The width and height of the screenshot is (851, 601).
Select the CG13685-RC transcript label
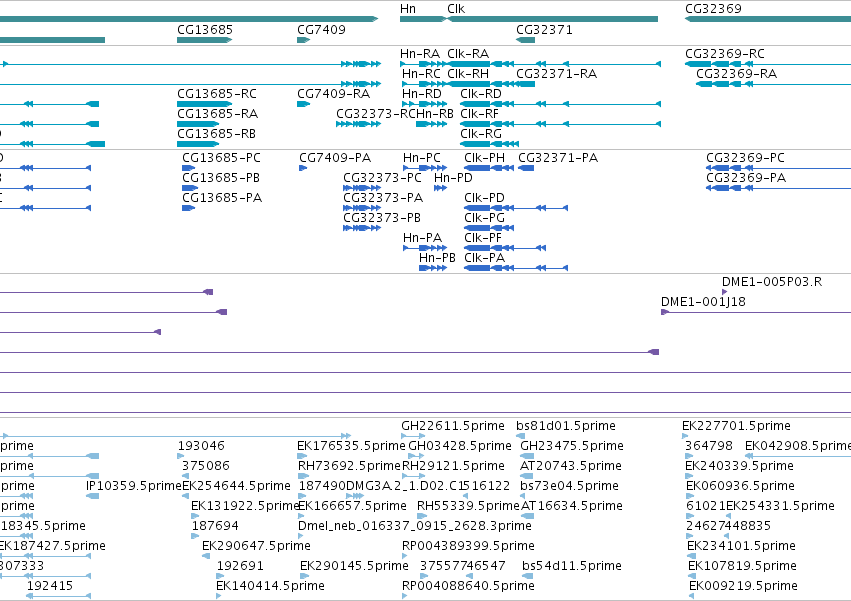tap(217, 94)
